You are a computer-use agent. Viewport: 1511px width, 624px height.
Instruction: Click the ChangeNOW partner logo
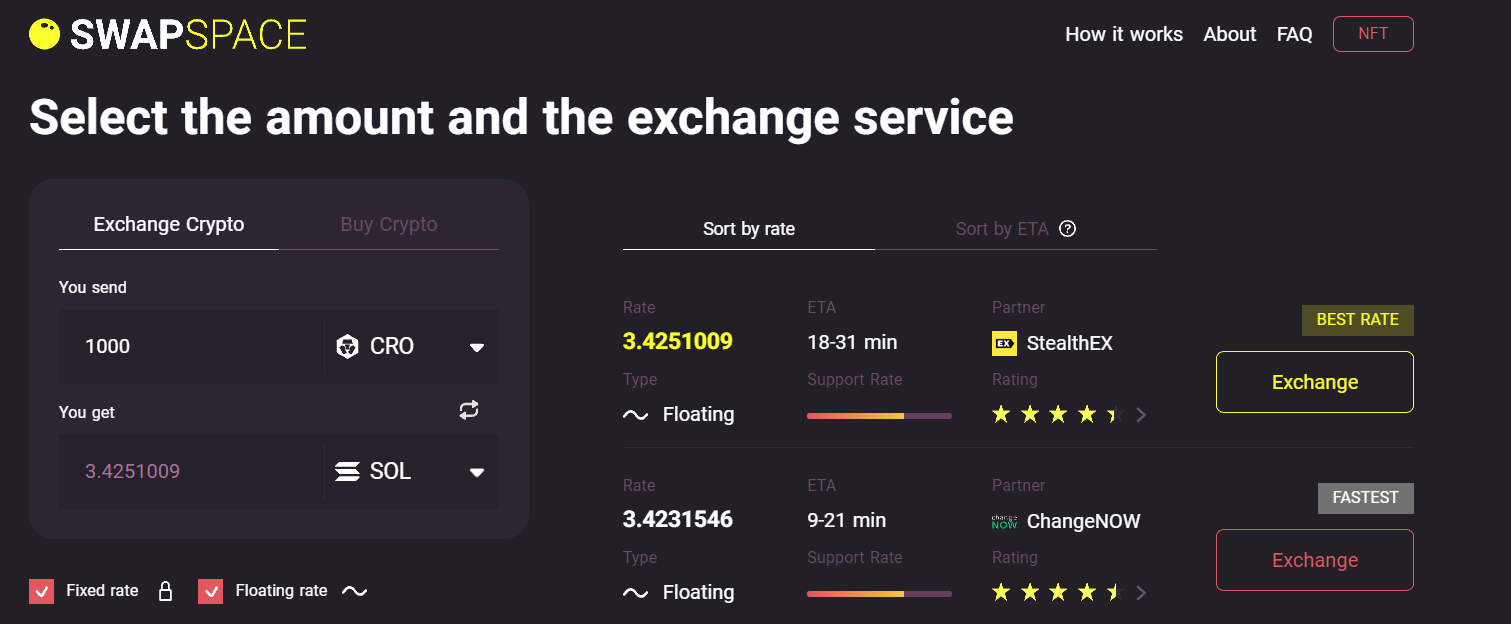pyautogui.click(x=1004, y=521)
